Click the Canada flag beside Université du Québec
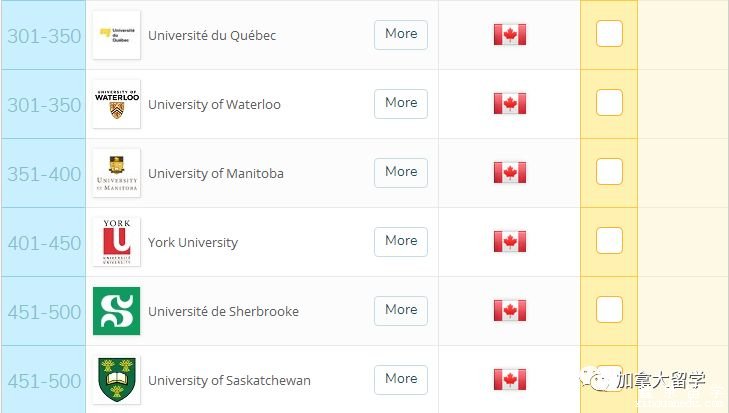This screenshot has width=729, height=413. pos(509,35)
